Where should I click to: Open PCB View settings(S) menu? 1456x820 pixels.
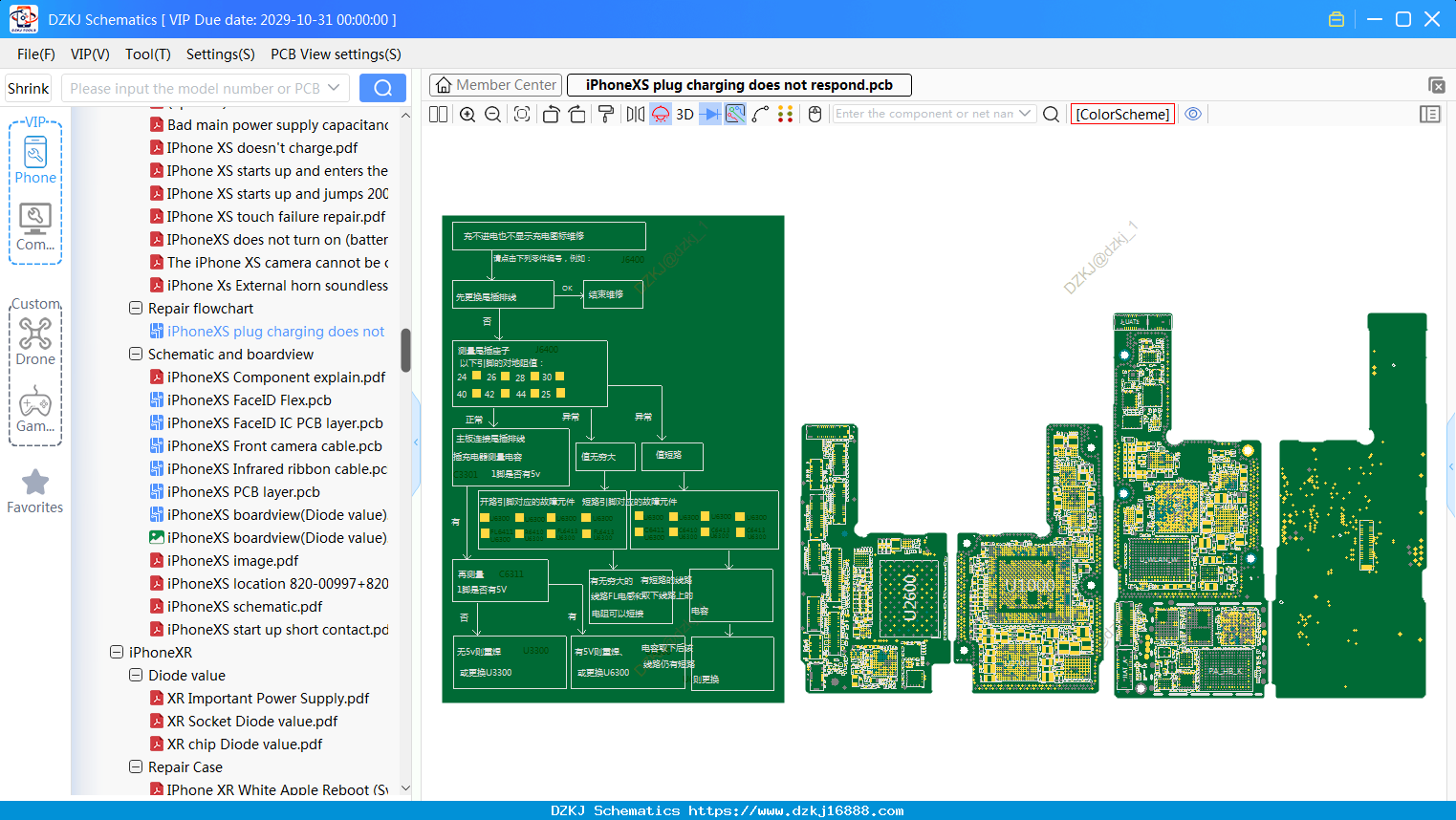[x=336, y=54]
